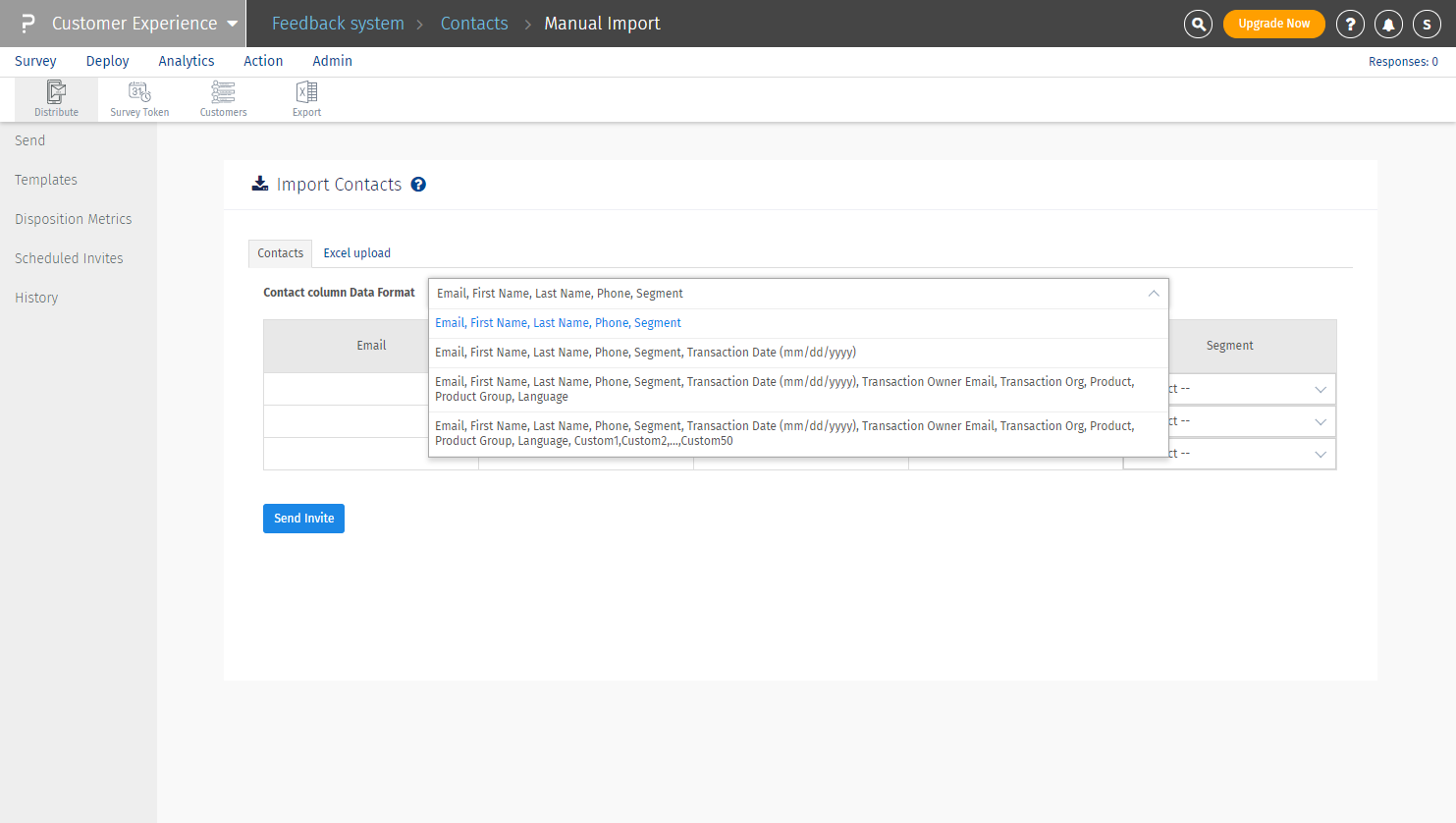Click the first Email input cell
The width and height of the screenshot is (1456, 823).
tap(346, 389)
